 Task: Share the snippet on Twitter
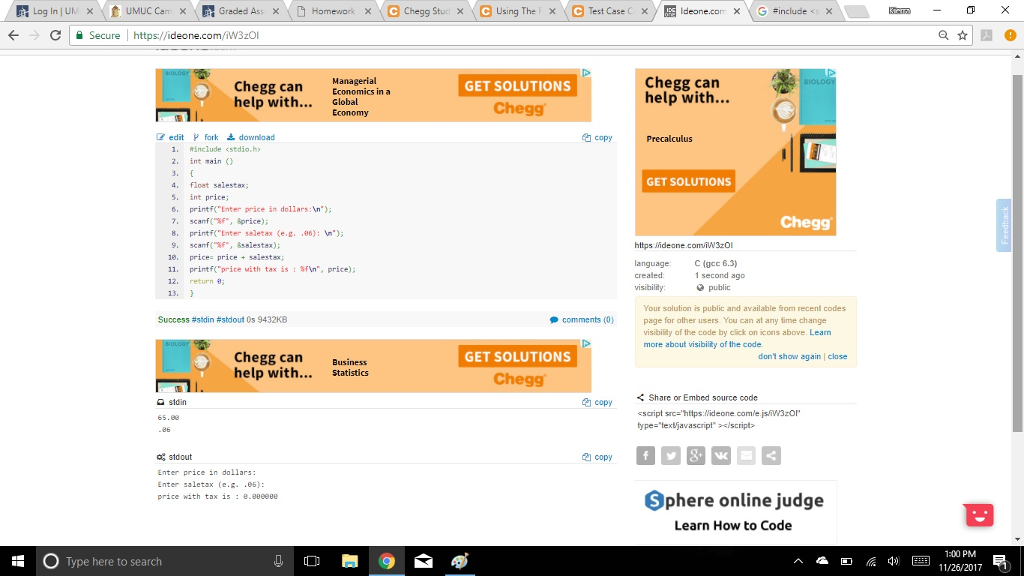tap(671, 455)
